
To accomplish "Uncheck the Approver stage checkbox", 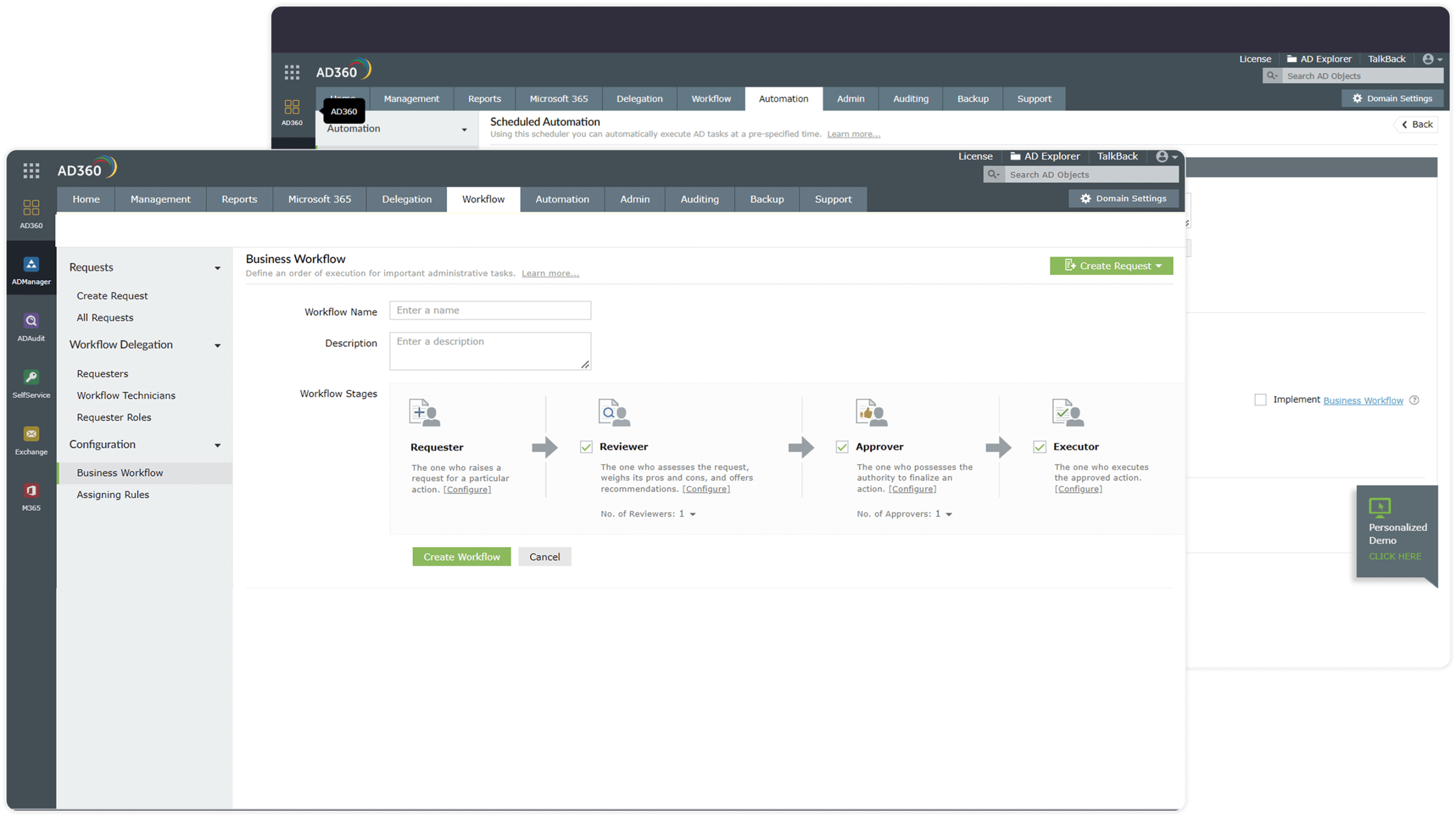I will [842, 447].
